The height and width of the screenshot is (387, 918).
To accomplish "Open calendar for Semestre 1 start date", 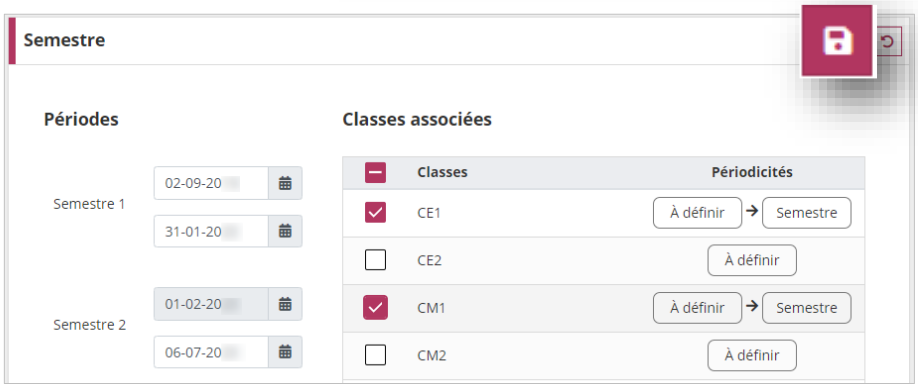I will (x=285, y=183).
